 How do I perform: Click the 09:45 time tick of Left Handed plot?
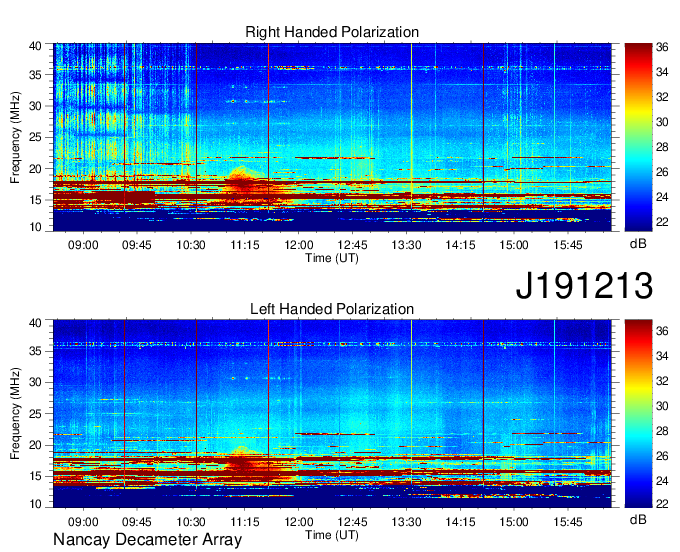coord(137,521)
